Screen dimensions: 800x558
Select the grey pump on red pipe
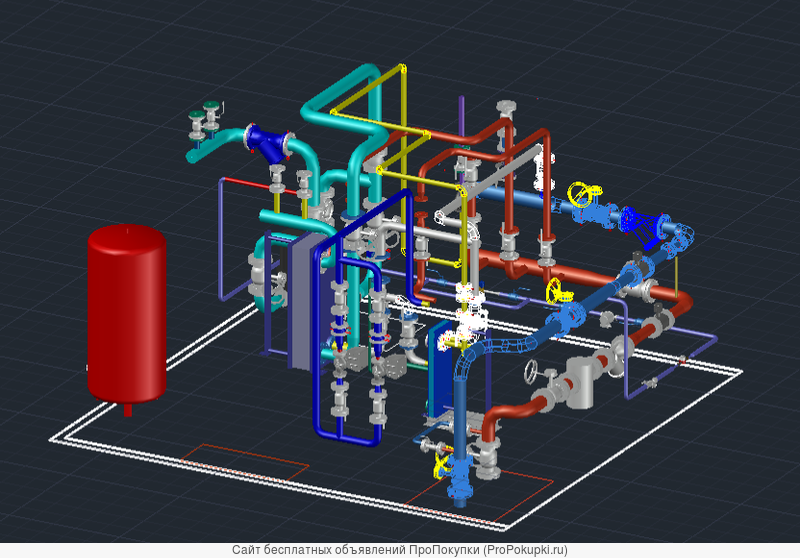click(581, 381)
